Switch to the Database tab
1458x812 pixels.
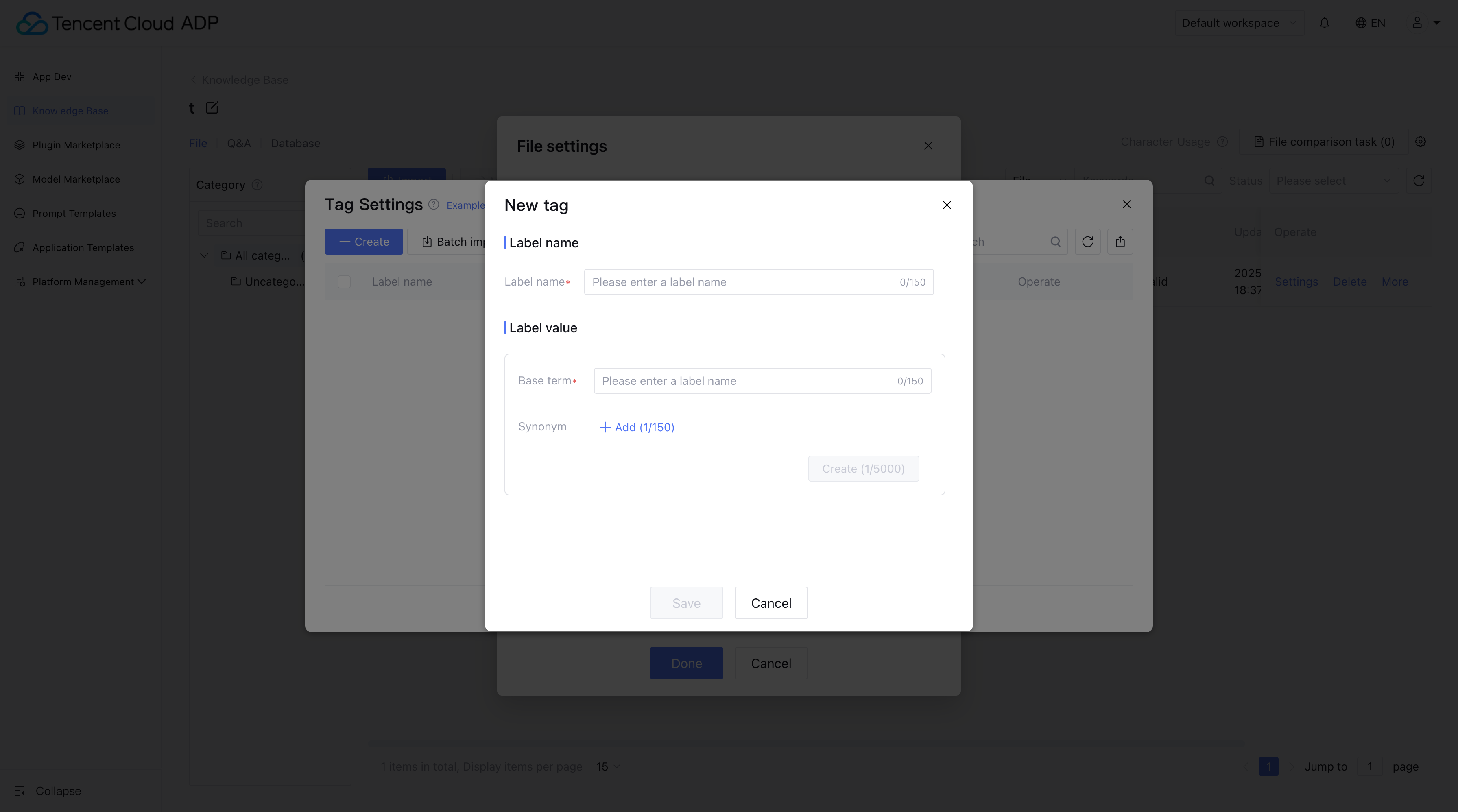[295, 143]
